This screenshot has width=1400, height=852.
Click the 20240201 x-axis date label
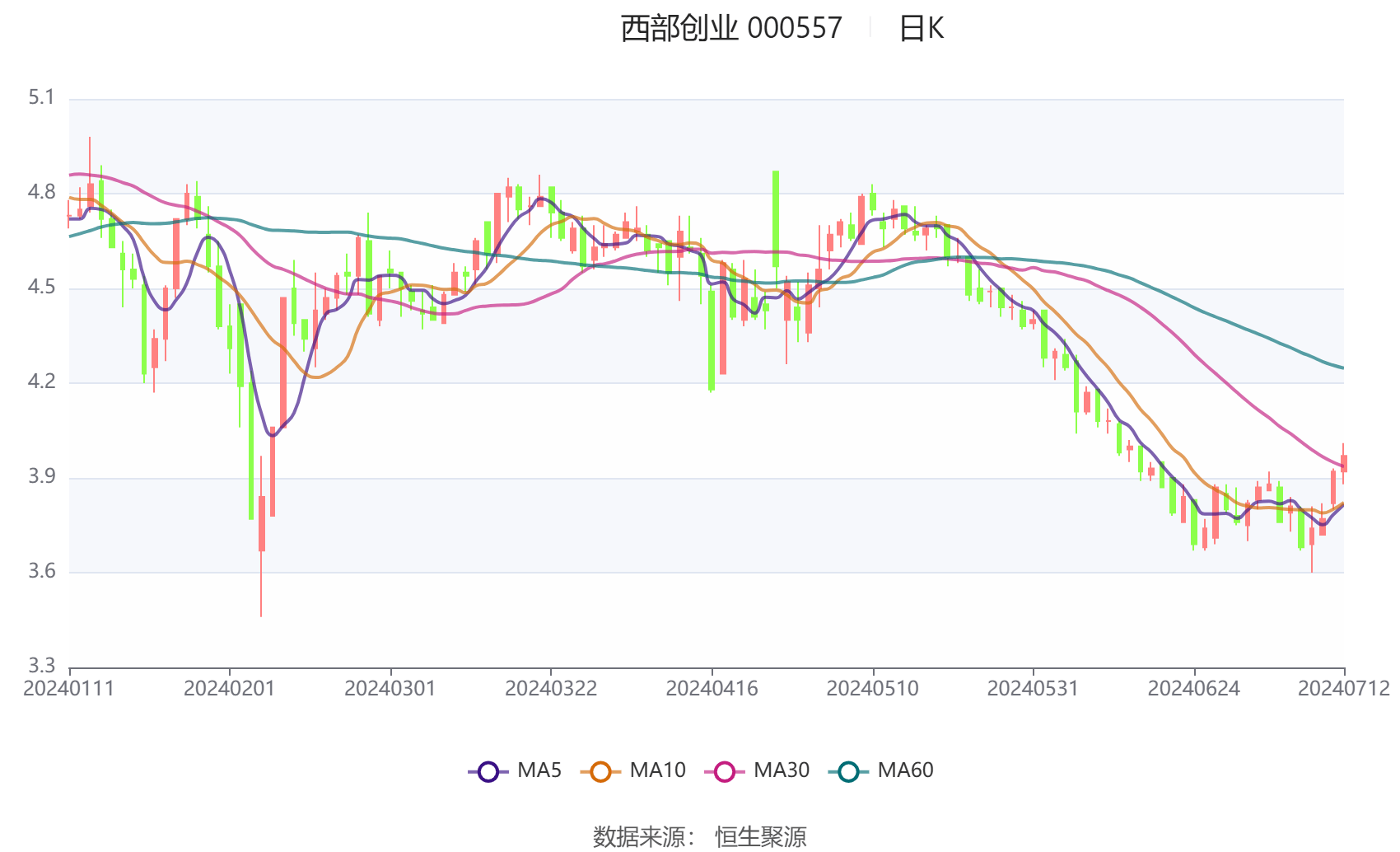coord(229,689)
